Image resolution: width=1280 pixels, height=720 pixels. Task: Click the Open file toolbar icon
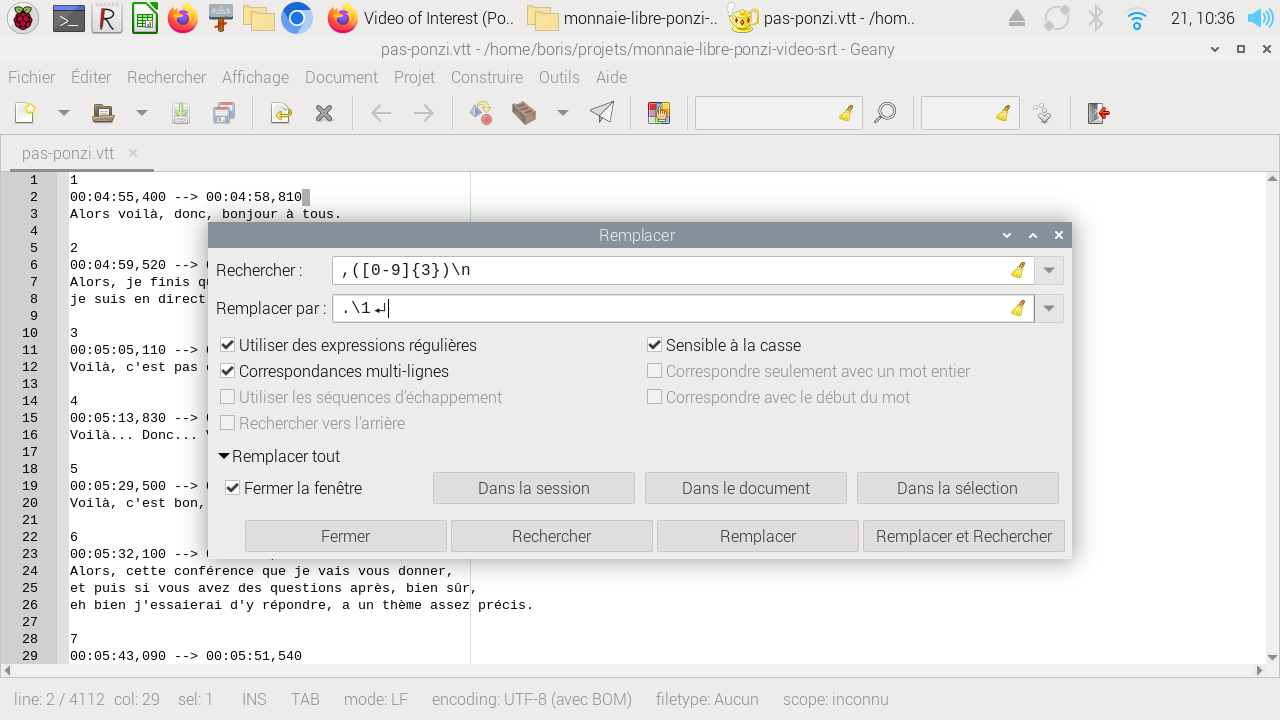pyautogui.click(x=103, y=114)
